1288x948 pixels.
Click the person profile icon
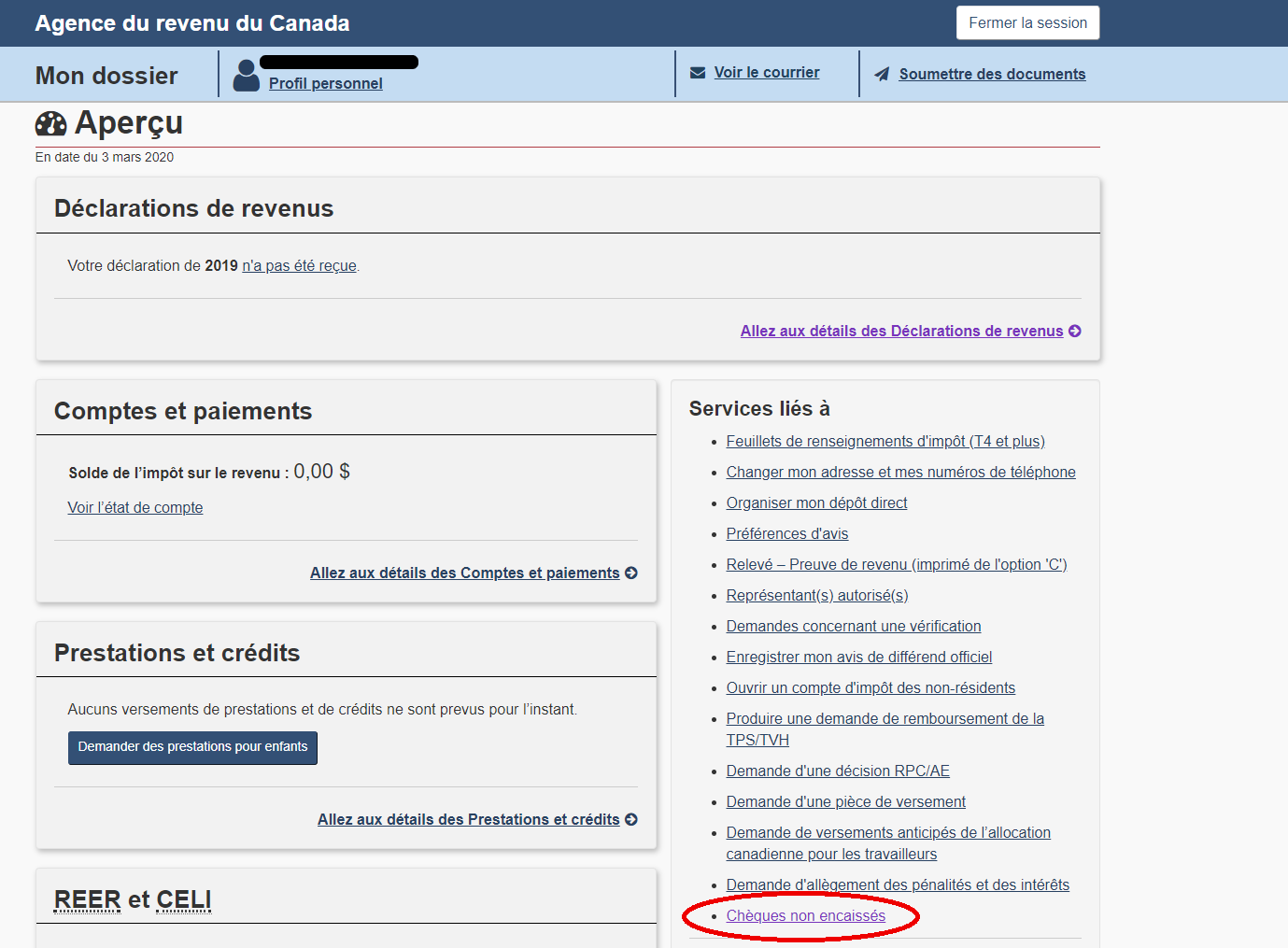coord(247,76)
